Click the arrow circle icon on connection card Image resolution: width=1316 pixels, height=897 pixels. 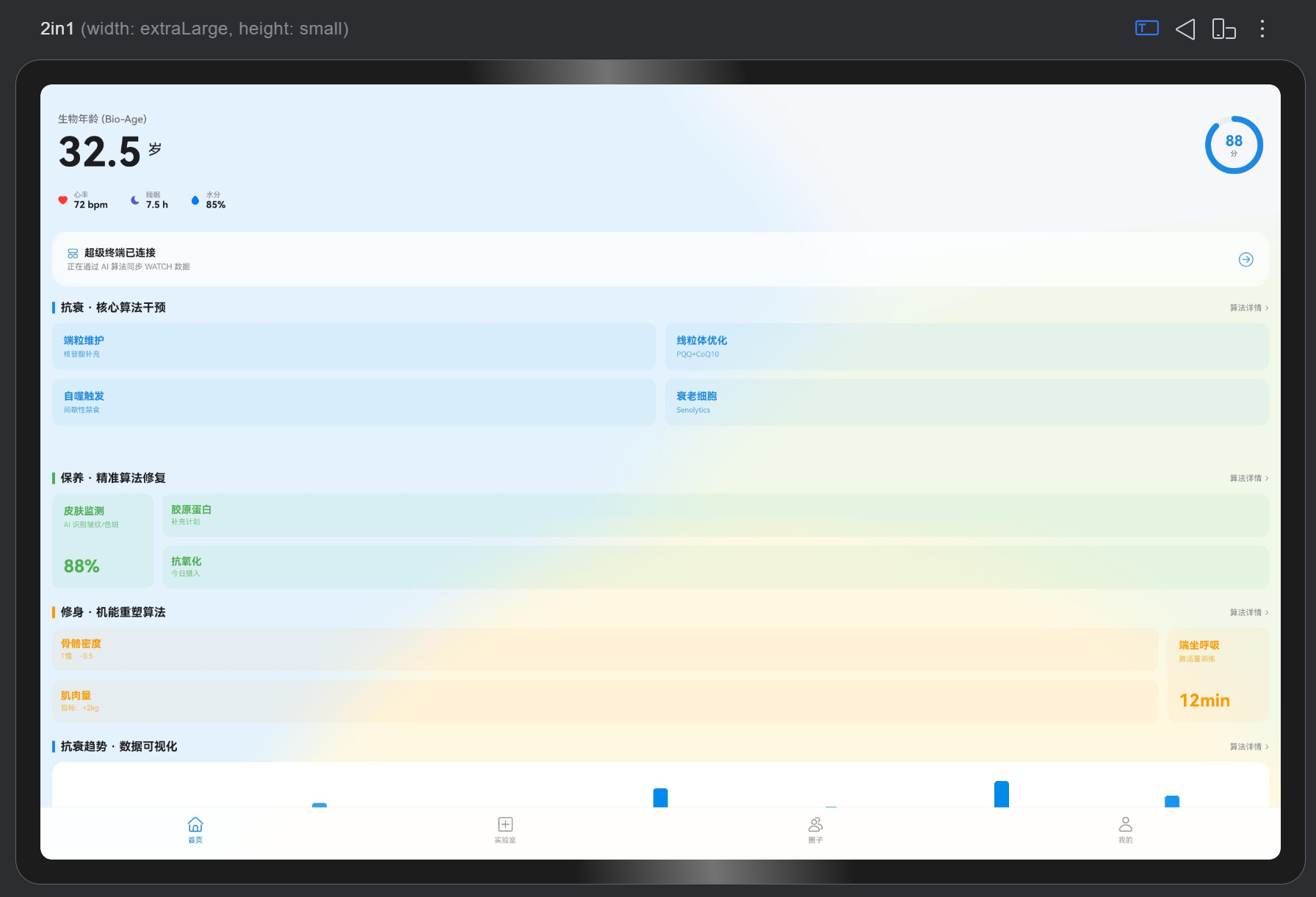[x=1245, y=259]
